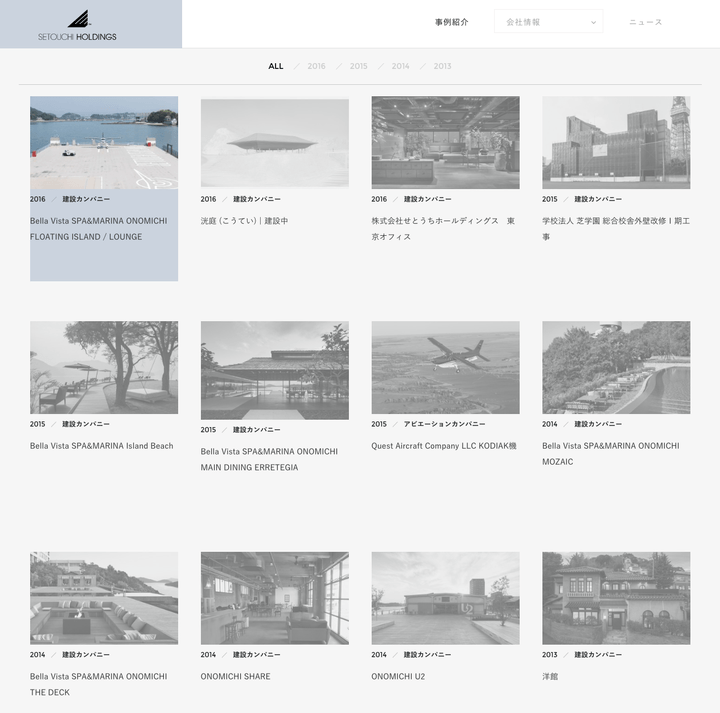Click the MAIN DINING ERRETEGIA title
720x713 pixels.
(x=269, y=459)
